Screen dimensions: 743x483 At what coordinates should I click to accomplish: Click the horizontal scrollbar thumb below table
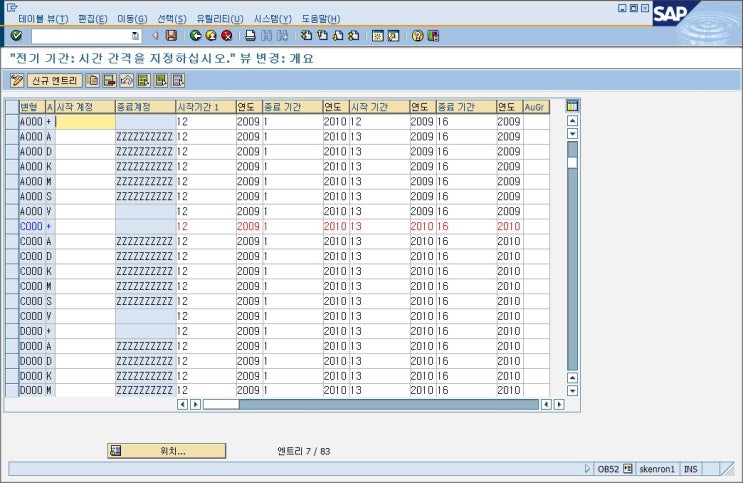pos(221,405)
